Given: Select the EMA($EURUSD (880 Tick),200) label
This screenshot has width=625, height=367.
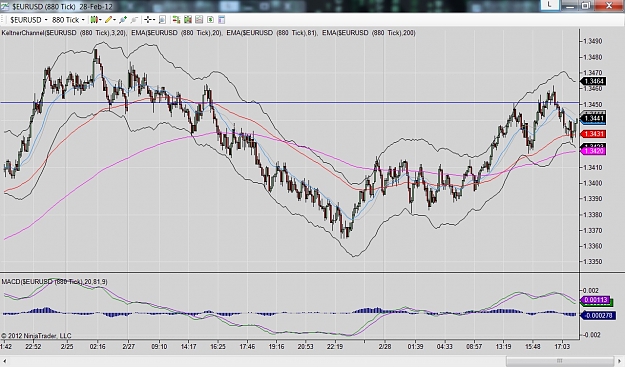Looking at the screenshot, I should [369, 33].
